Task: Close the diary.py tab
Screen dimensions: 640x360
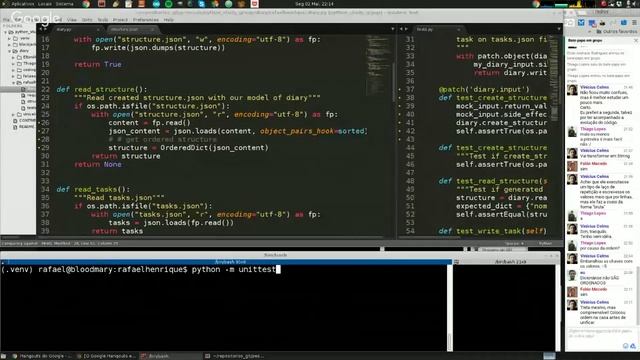Action: coord(98,29)
